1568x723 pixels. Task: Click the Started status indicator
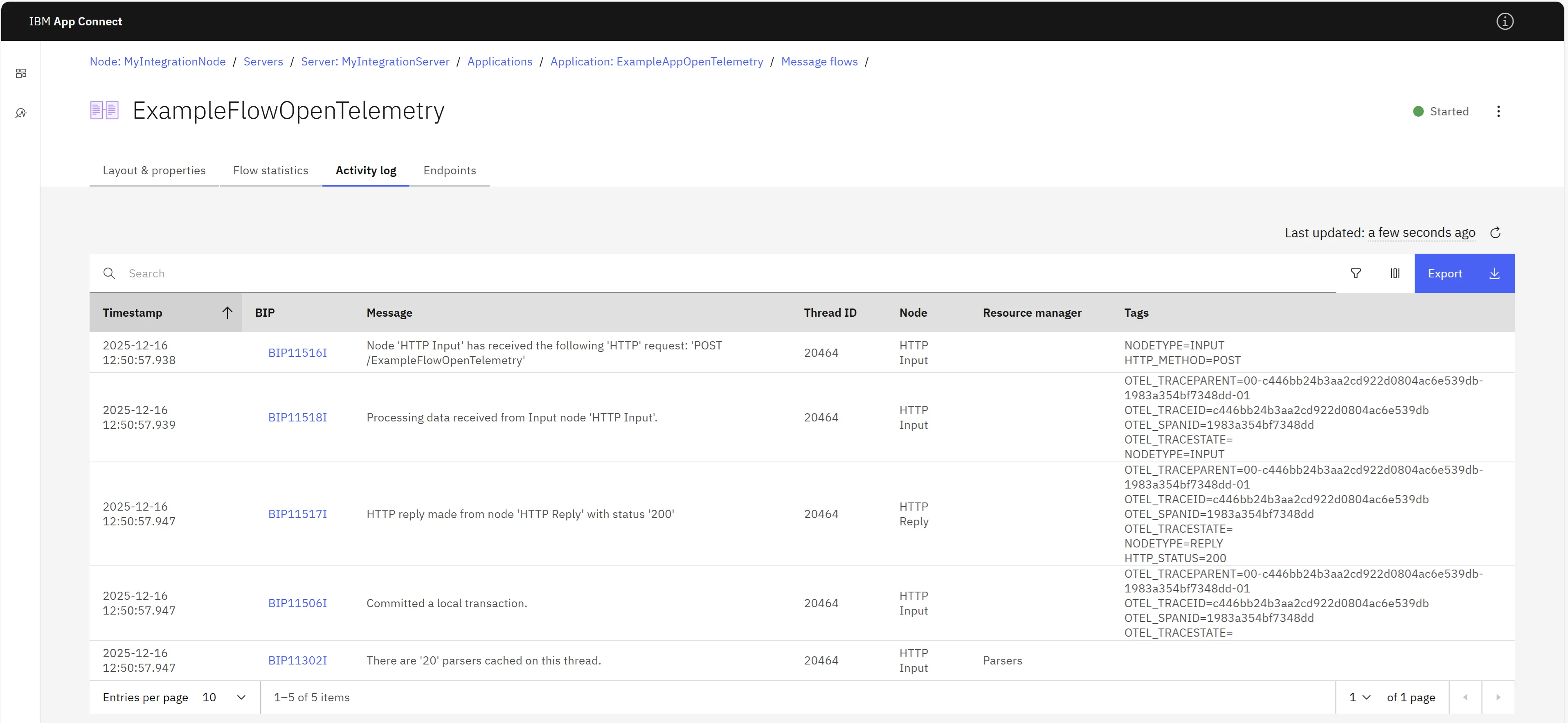click(1440, 111)
